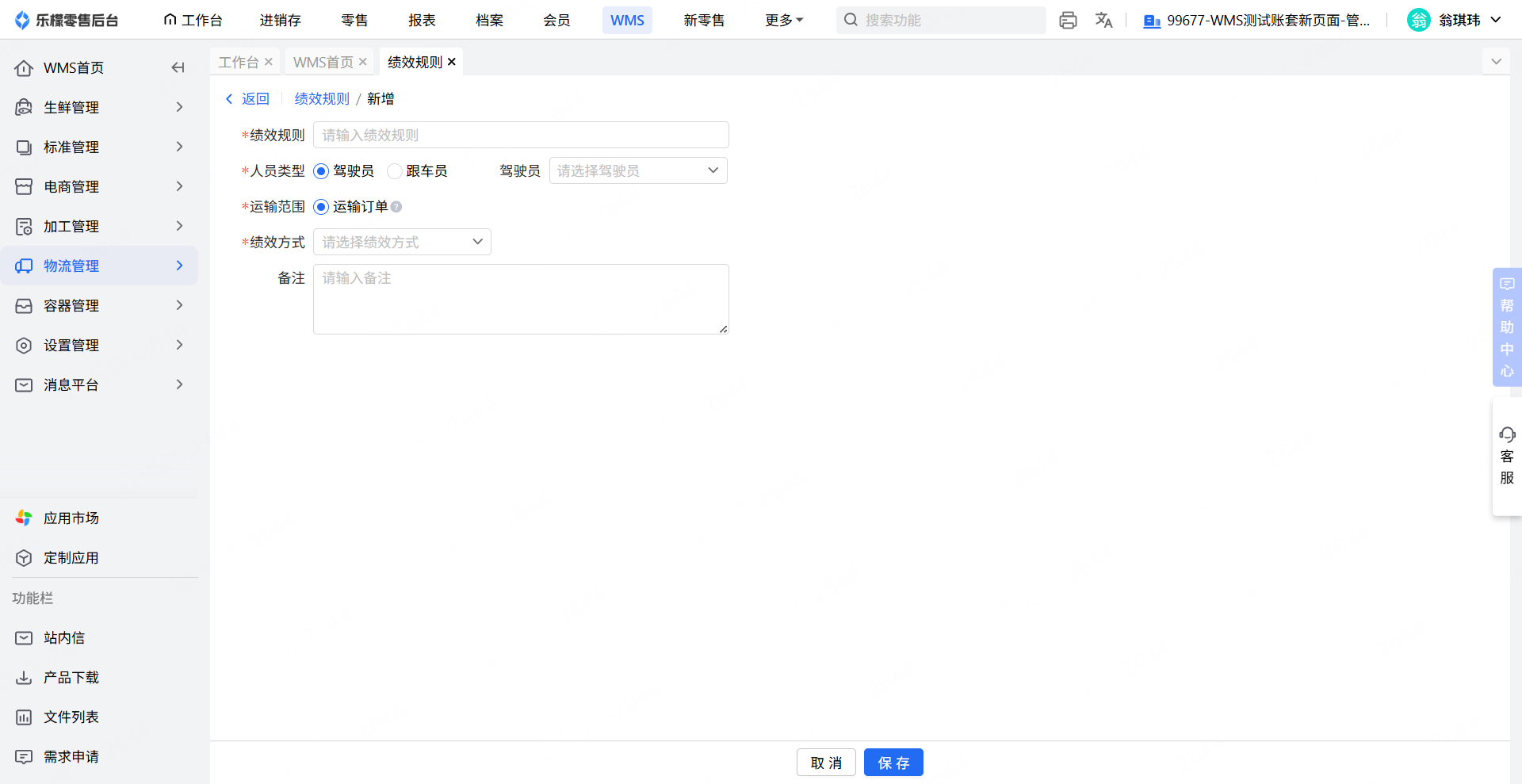Screen dimensions: 1522x784
Task: Click the 加工管理 sidebar icon
Action: 24,227
